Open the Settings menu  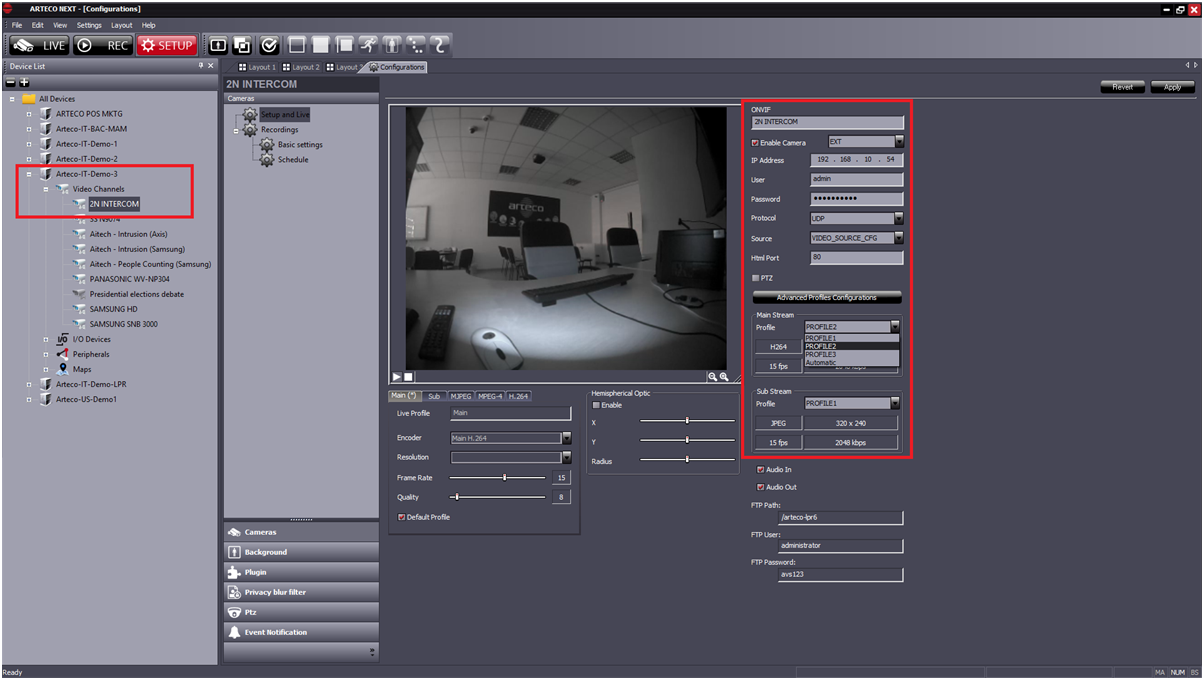point(89,25)
